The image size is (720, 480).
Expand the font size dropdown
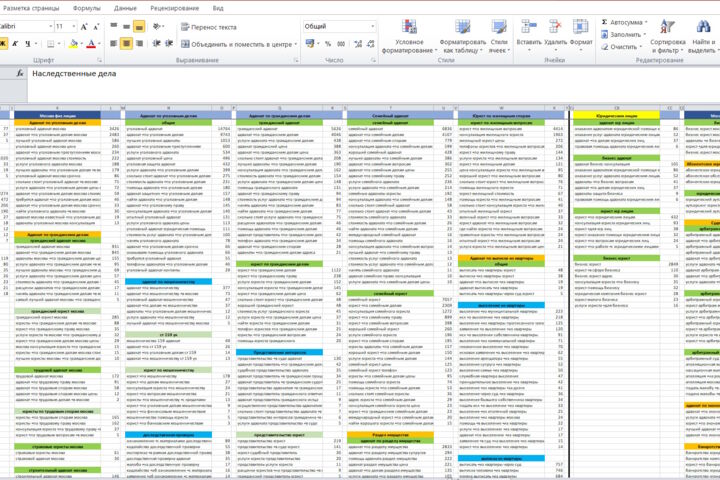[x=73, y=27]
